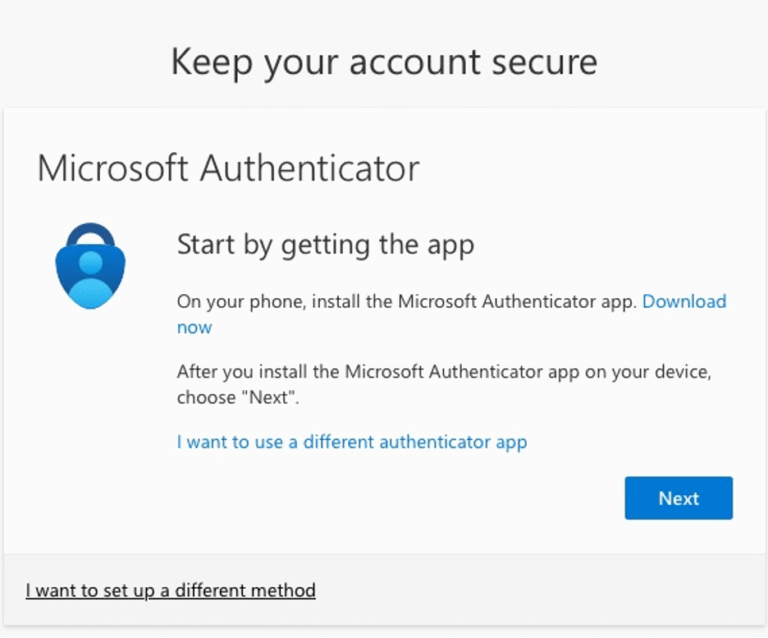The image size is (768, 638).
Task: Click the 'After you install the Microsoft Authenticator app' paragraph
Action: pyautogui.click(x=444, y=384)
